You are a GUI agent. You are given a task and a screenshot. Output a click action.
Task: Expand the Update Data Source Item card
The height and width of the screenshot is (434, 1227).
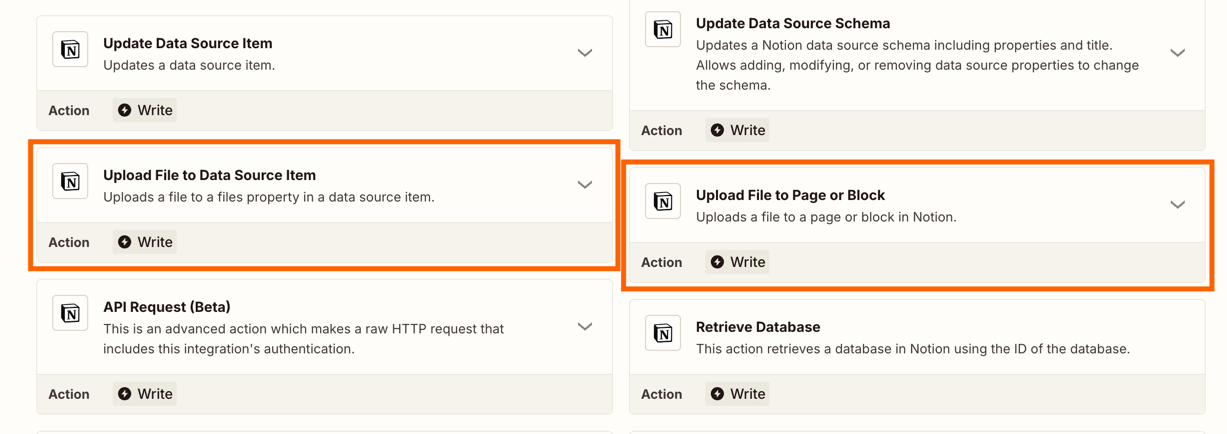tap(585, 53)
